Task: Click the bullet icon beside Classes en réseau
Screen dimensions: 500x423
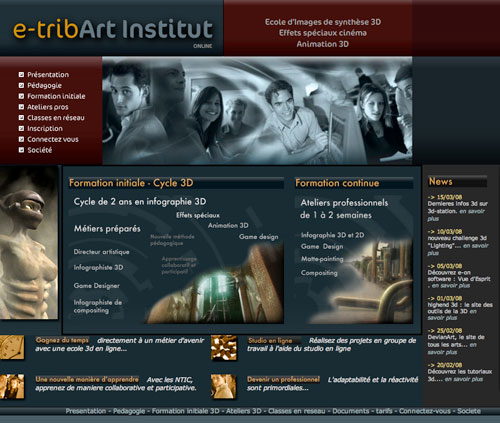Action: pyautogui.click(x=21, y=118)
